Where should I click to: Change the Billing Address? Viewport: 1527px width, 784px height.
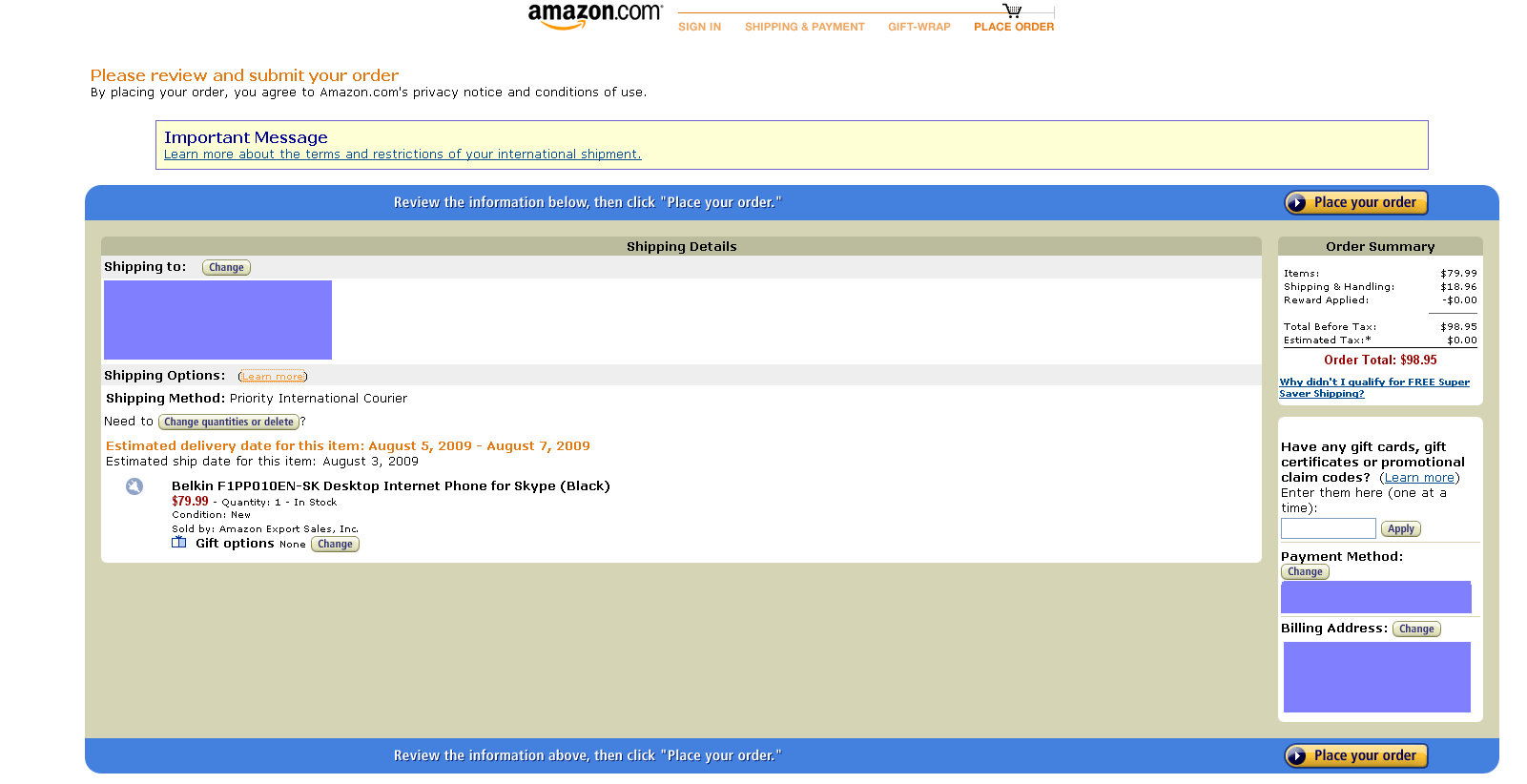coord(1416,629)
